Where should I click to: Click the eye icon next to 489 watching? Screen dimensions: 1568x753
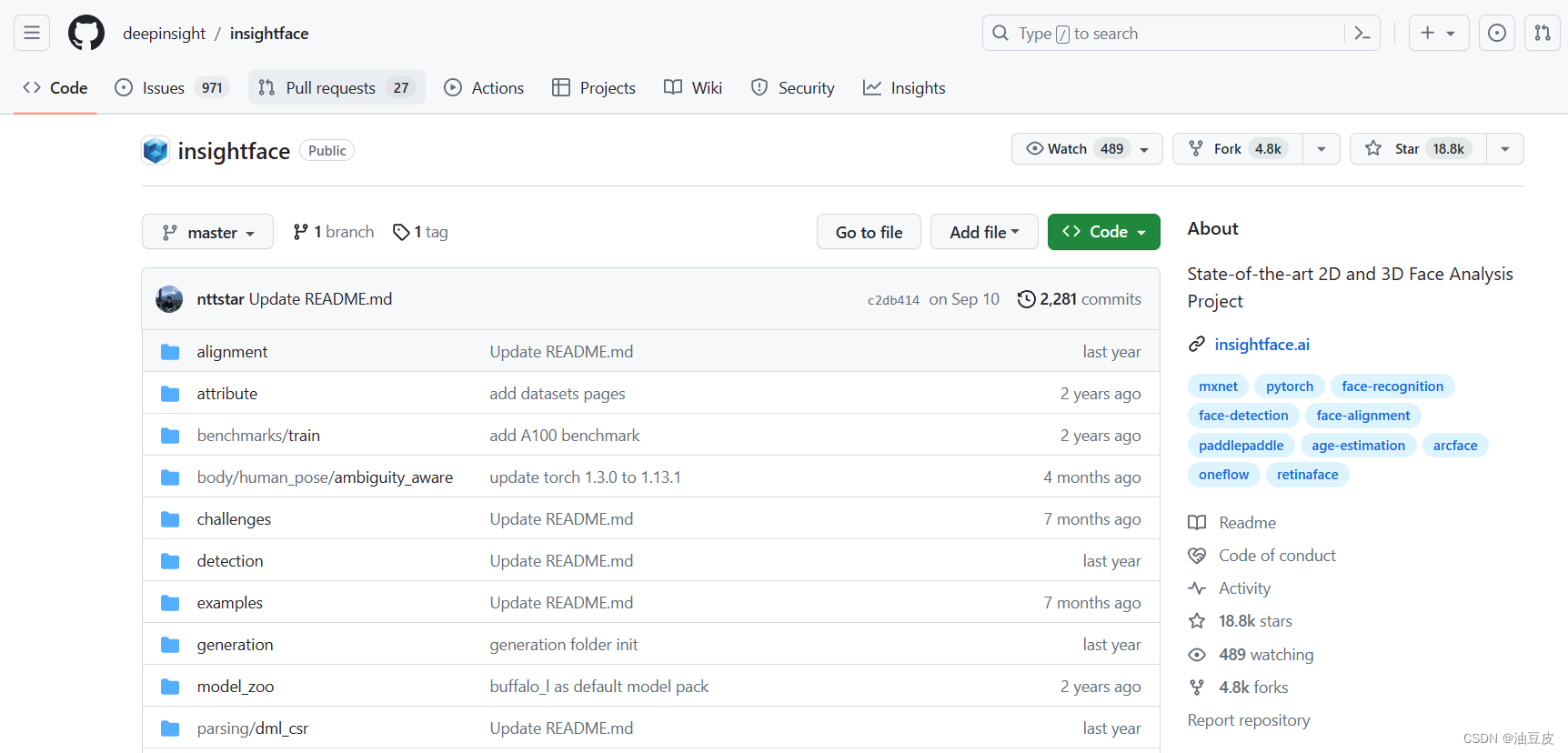pos(1197,655)
